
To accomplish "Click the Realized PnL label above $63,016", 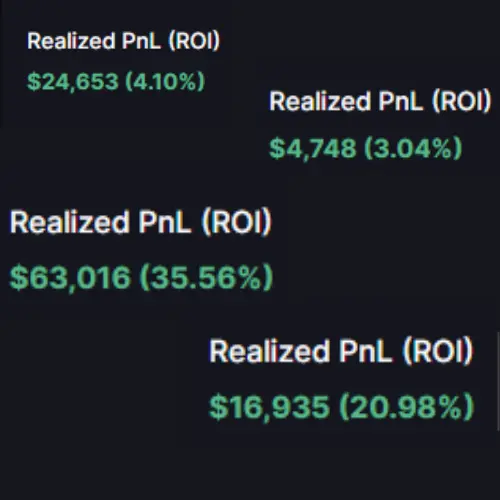I will (x=141, y=222).
